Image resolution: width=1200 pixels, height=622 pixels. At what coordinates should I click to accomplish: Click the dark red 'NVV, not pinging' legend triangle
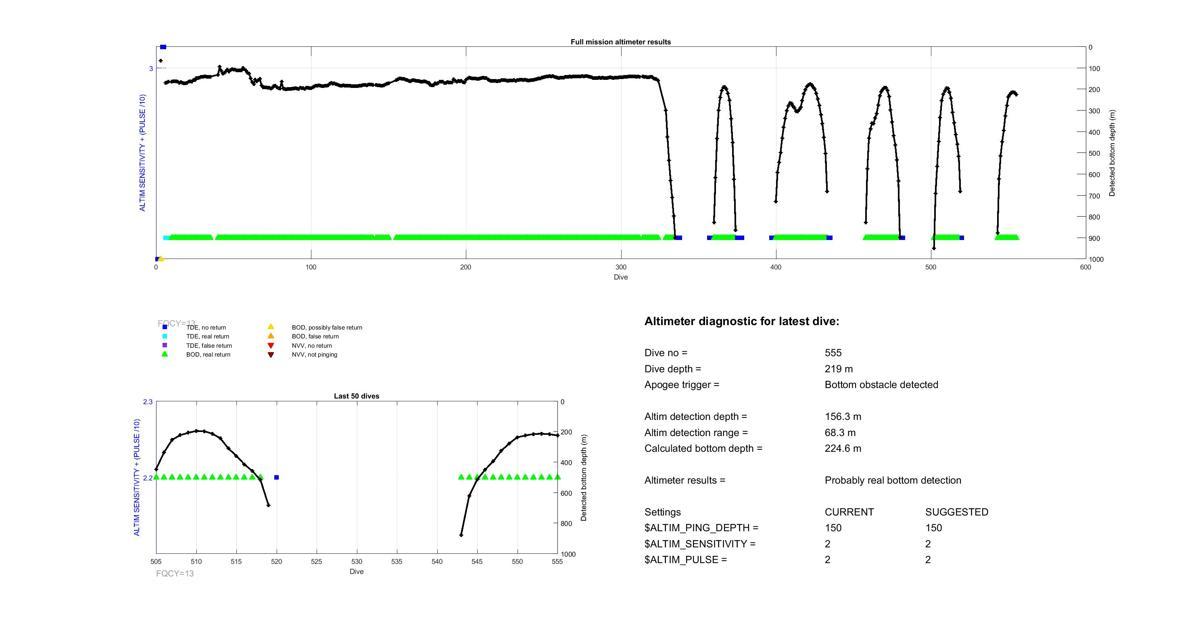click(270, 354)
